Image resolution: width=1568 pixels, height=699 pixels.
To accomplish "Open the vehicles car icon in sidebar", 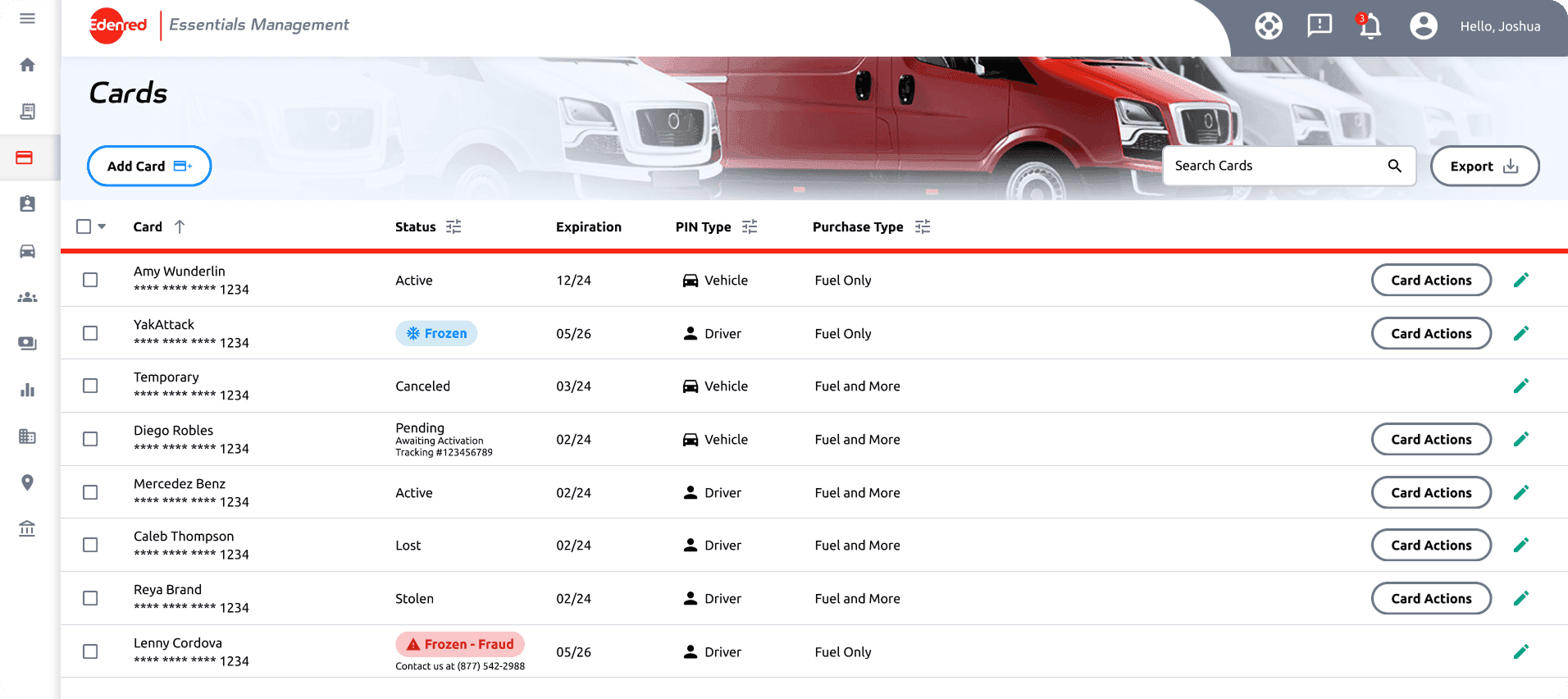I will [x=27, y=251].
